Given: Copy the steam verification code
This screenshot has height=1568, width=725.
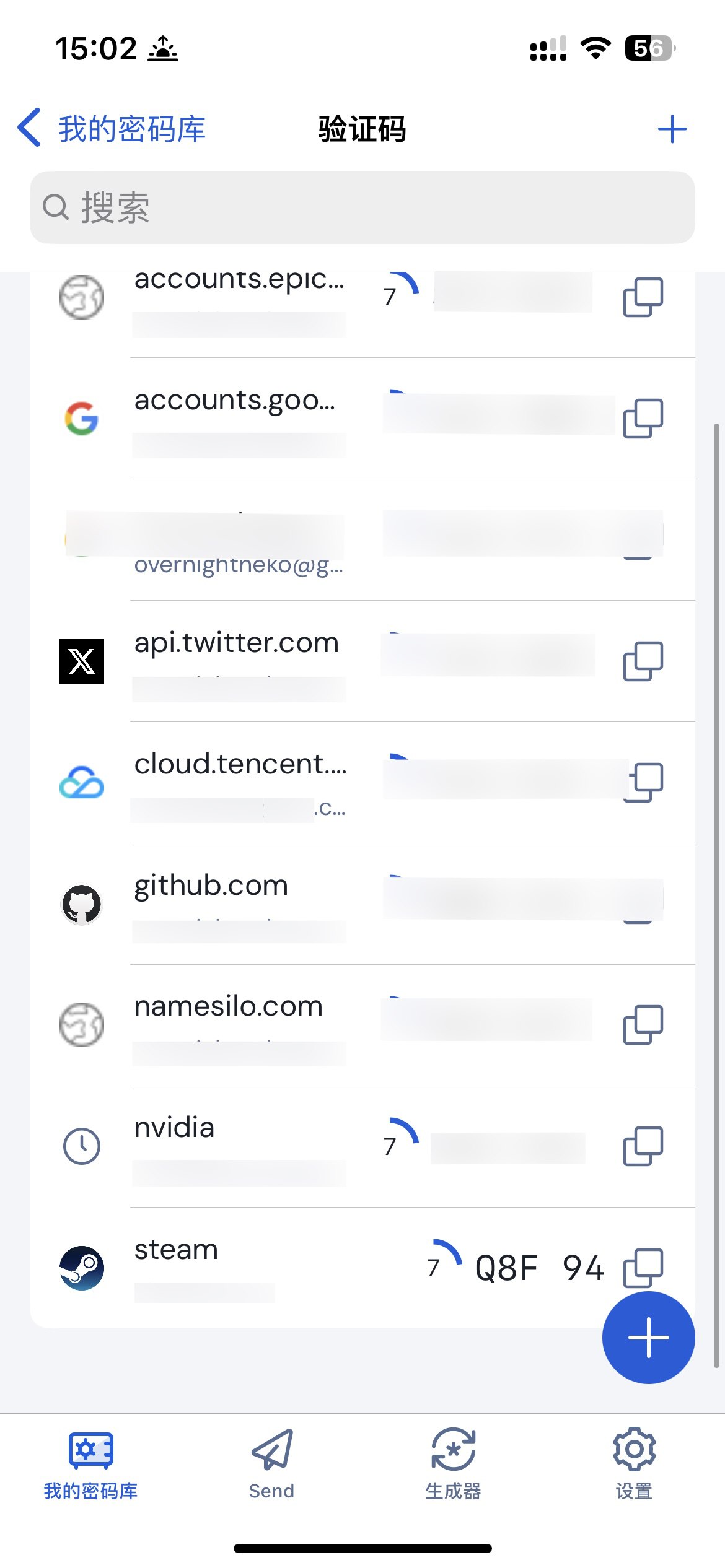Looking at the screenshot, I should [x=643, y=1266].
